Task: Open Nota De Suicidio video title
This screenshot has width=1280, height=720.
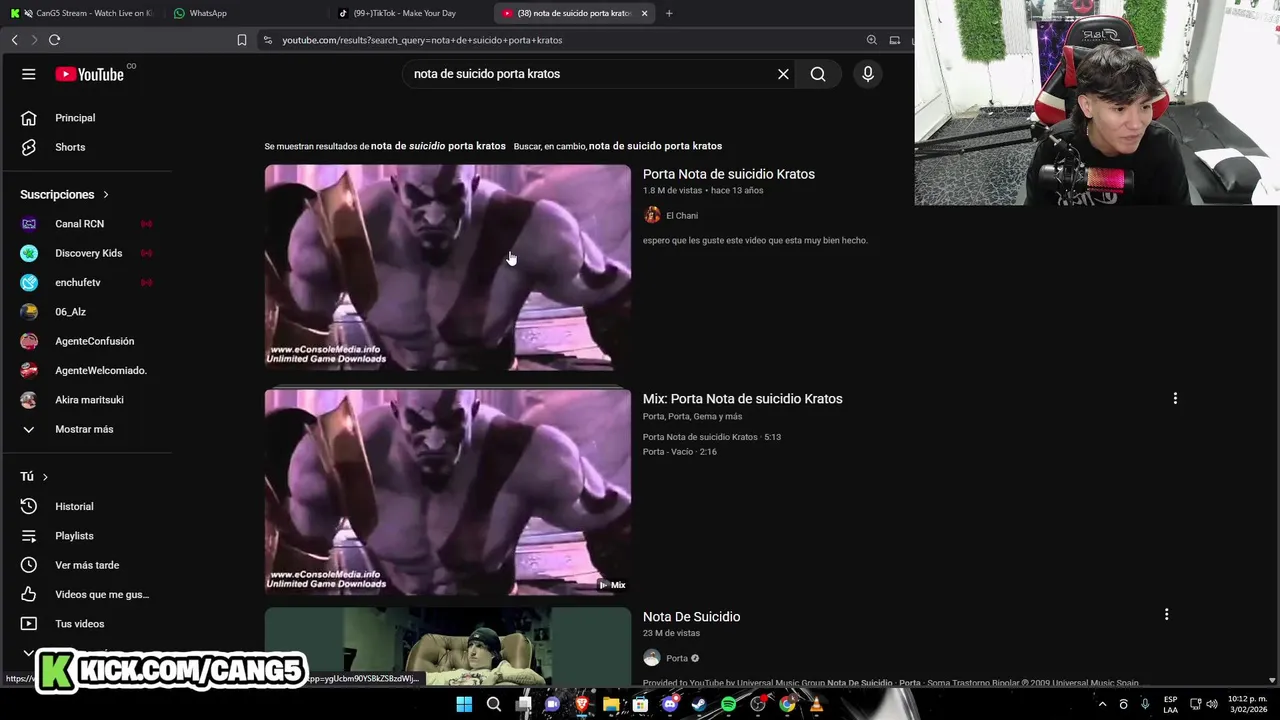Action: (692, 617)
